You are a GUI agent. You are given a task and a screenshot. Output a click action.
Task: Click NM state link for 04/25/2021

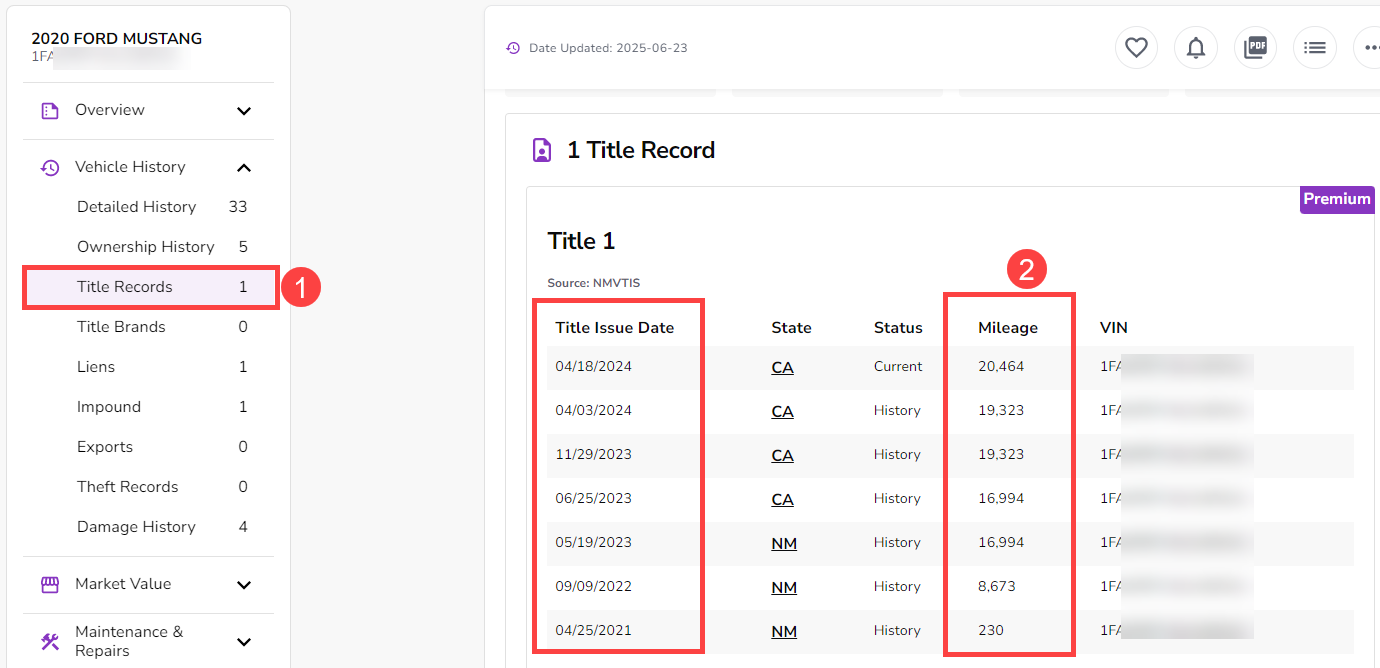(x=784, y=631)
